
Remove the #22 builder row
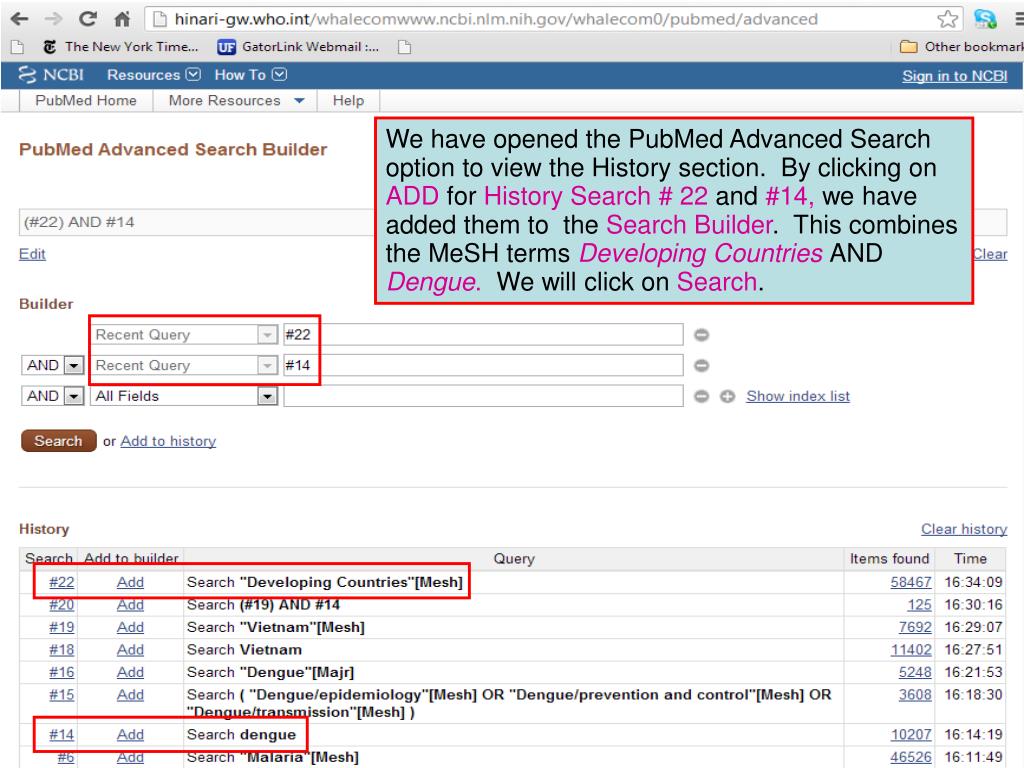pos(701,335)
